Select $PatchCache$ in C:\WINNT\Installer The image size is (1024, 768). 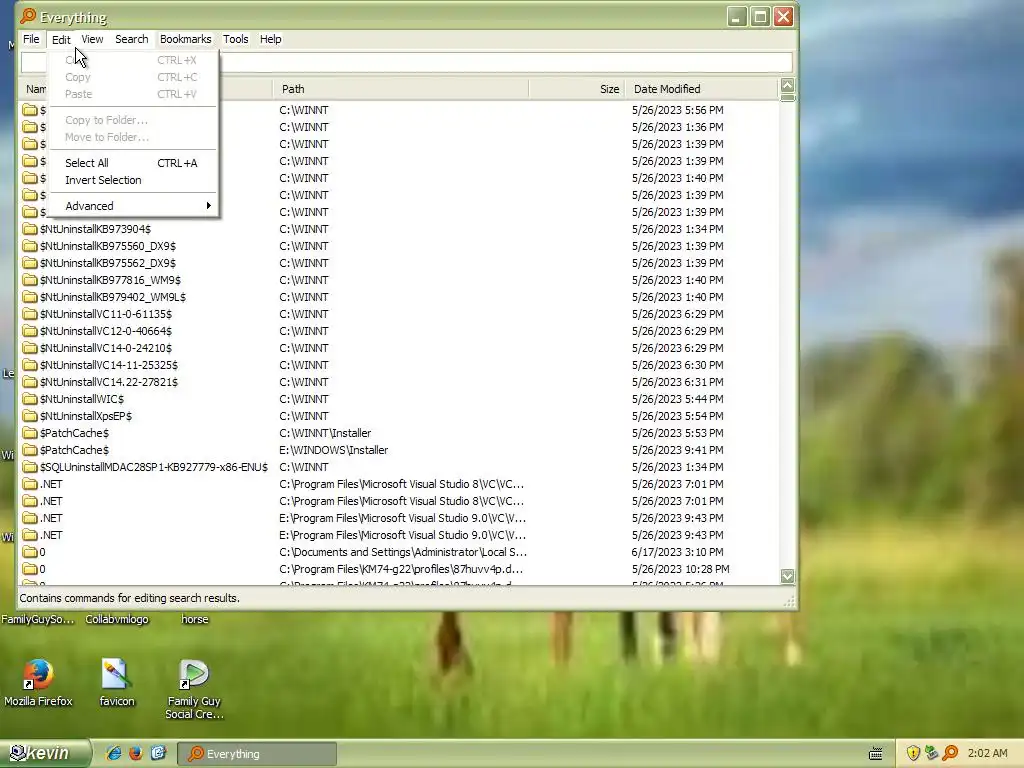(74, 433)
